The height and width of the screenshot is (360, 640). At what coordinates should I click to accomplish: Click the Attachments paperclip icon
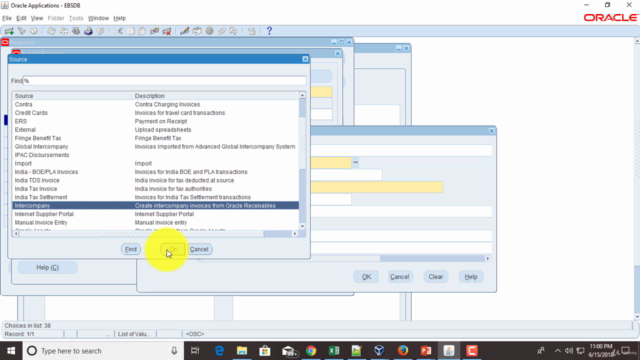click(x=222, y=31)
